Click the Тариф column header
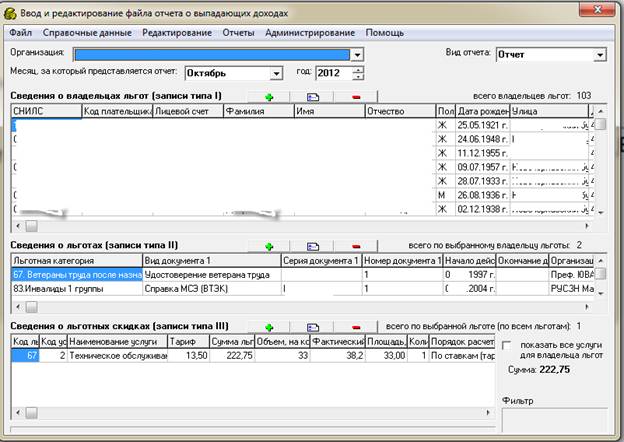624x442 pixels. [189, 342]
